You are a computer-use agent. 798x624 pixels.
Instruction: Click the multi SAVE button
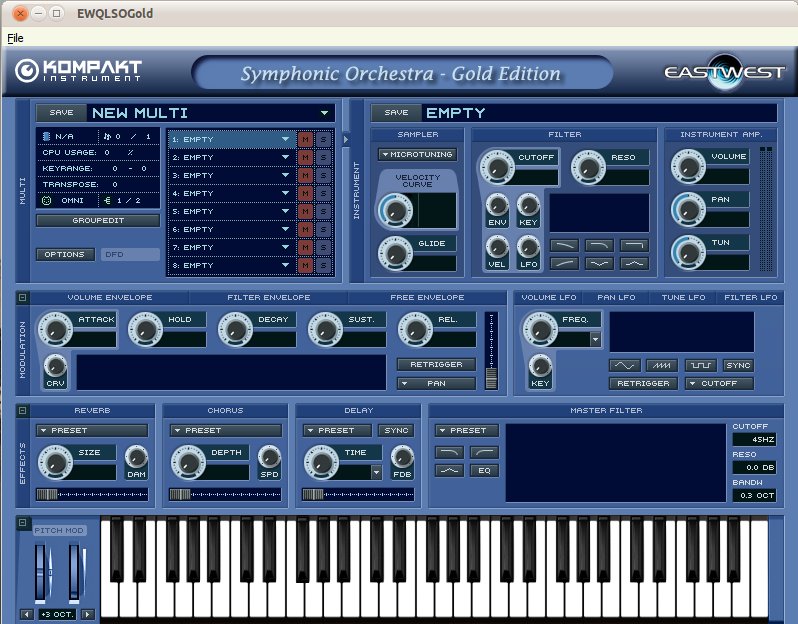click(61, 112)
